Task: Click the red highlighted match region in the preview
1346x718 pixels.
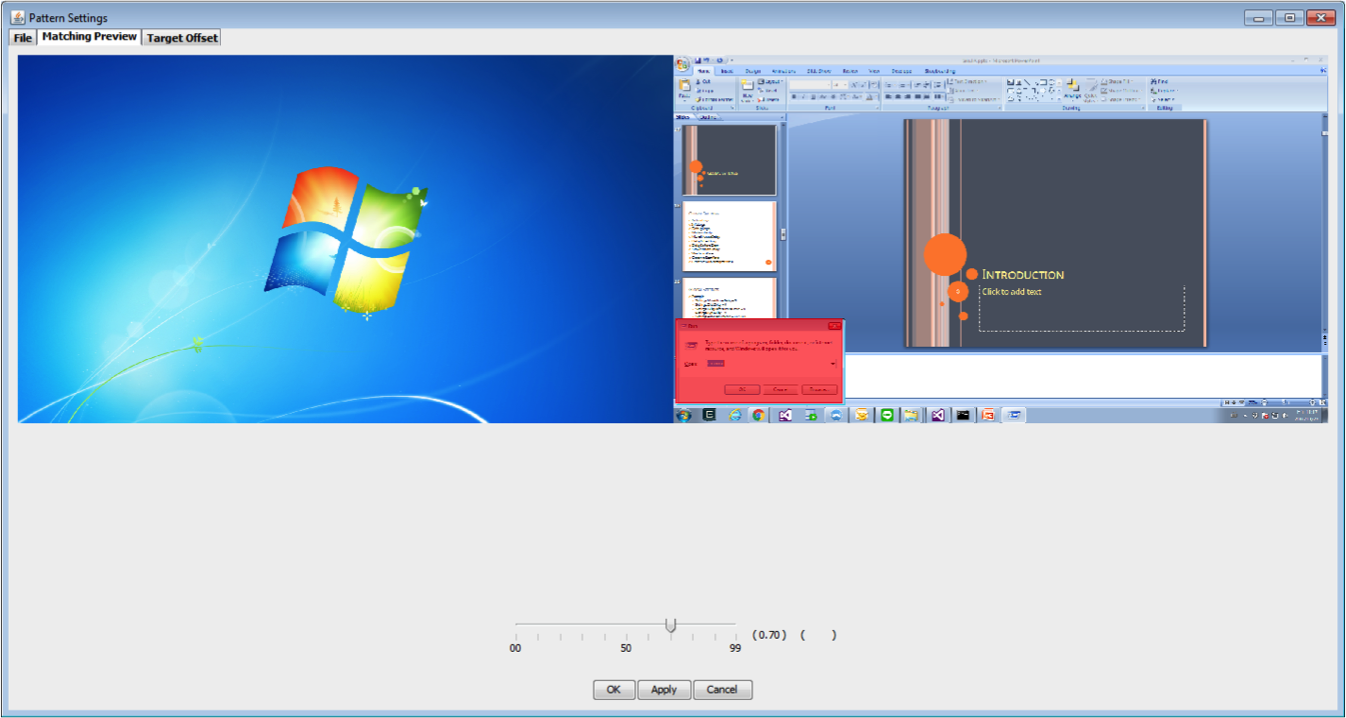Action: [x=760, y=361]
